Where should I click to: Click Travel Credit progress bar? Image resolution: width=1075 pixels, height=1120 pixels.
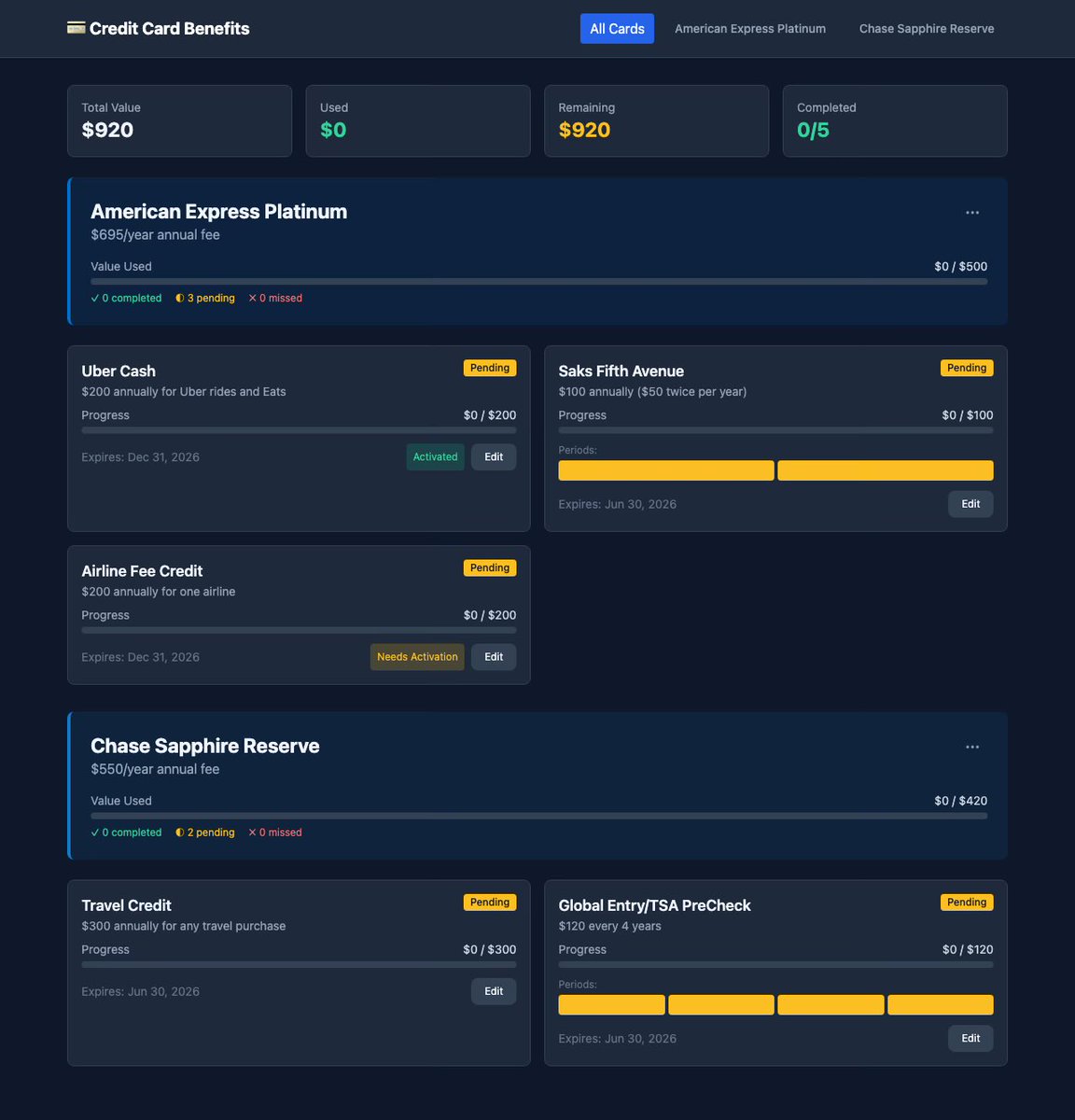pos(299,964)
